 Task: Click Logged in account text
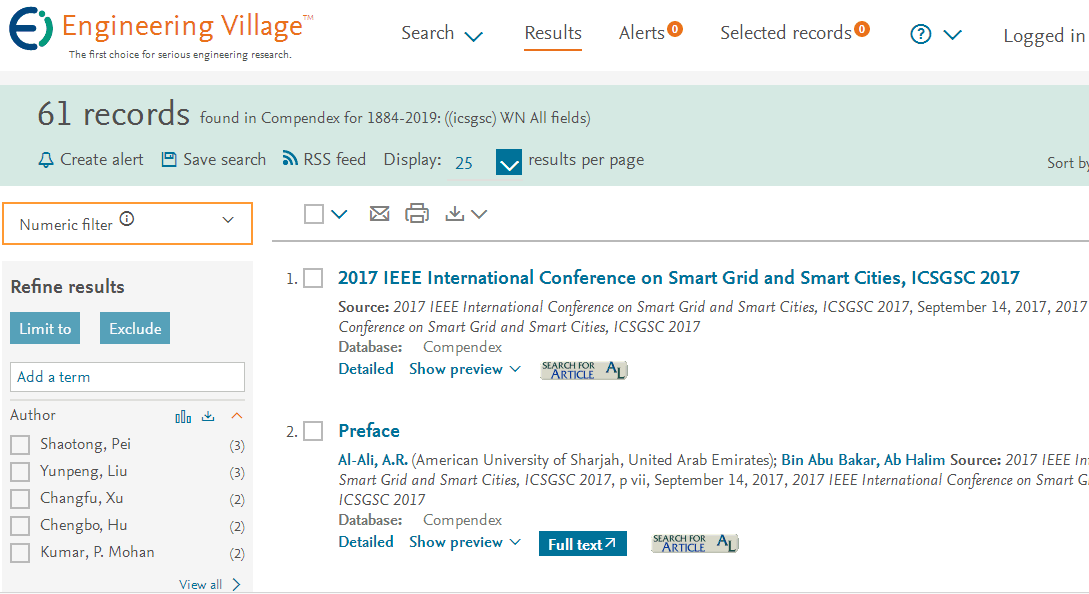(1044, 35)
